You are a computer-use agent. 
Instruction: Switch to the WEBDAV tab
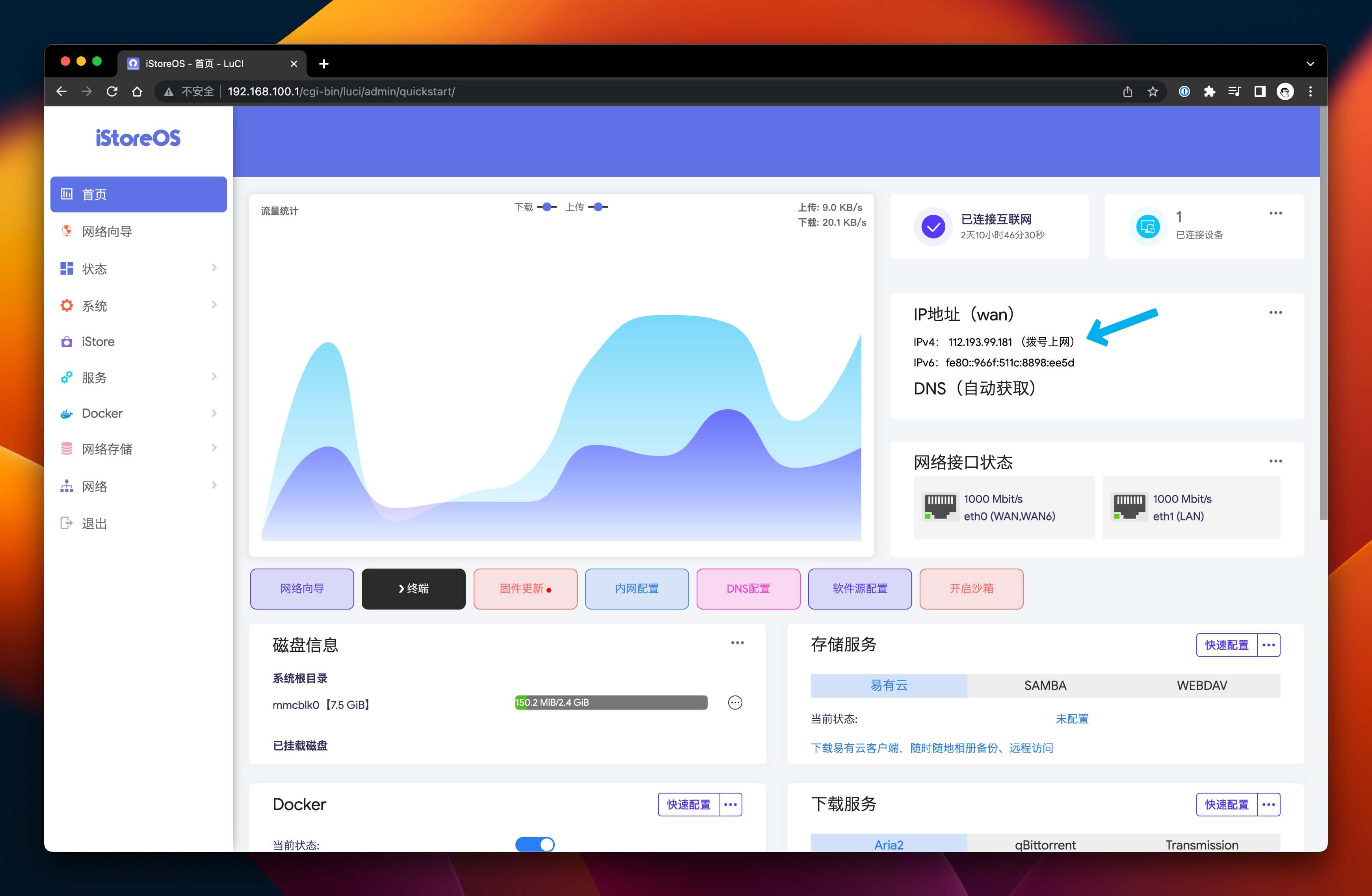coord(1201,685)
